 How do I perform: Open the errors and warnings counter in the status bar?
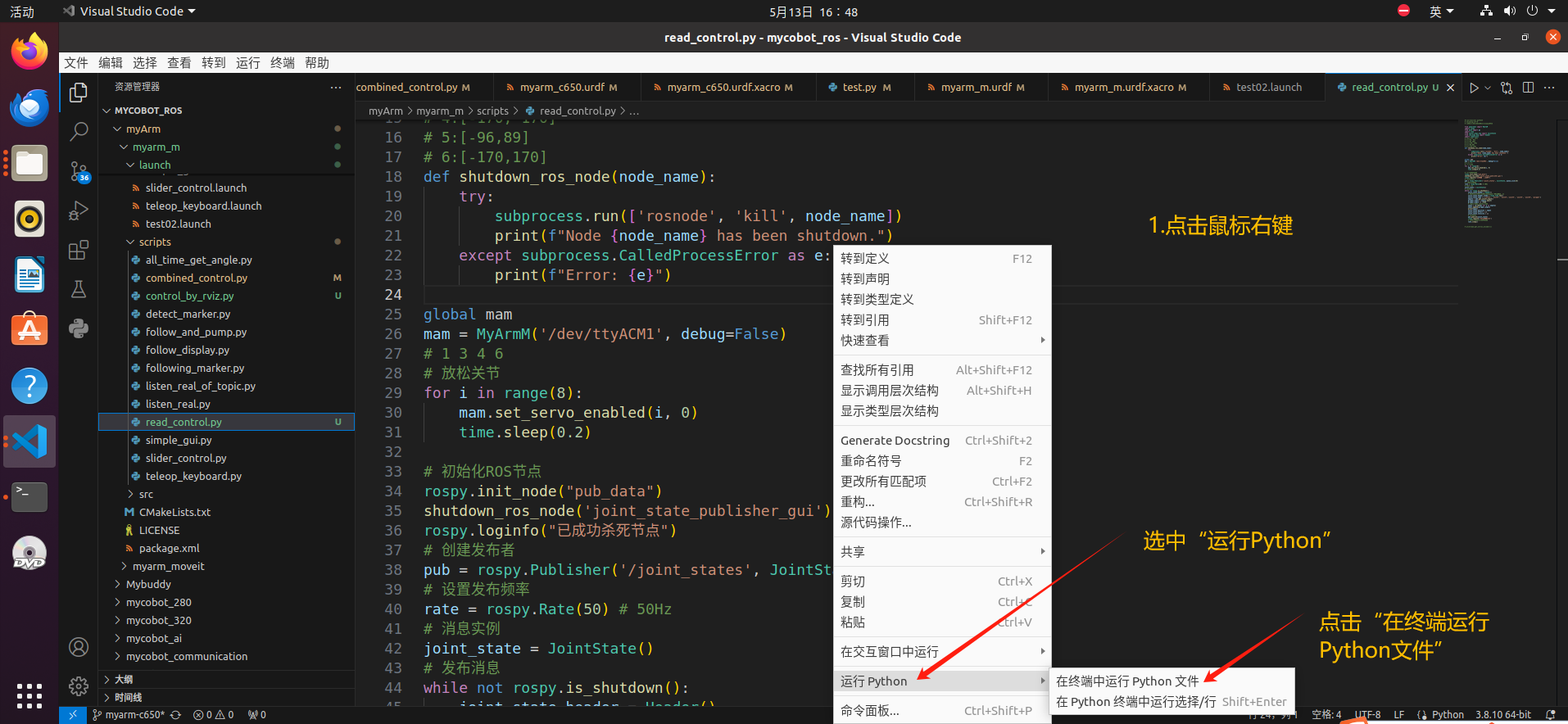[x=214, y=715]
